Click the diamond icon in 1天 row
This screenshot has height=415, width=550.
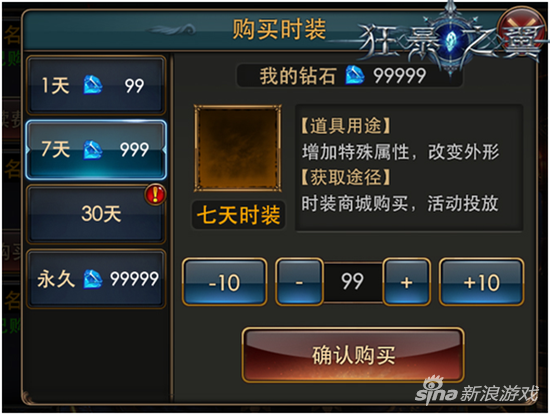pos(93,85)
